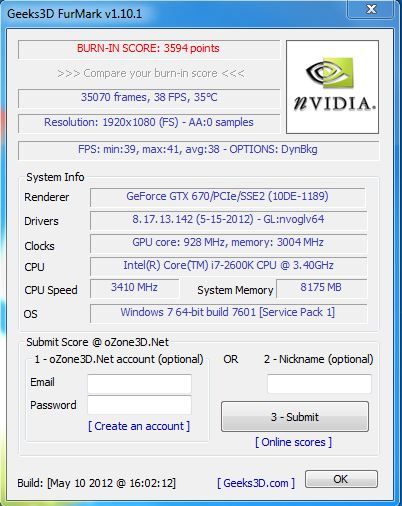Image resolution: width=402 pixels, height=506 pixels.
Task: Click the driver version 8.17.13.142 value
Action: pyautogui.click(x=228, y=219)
